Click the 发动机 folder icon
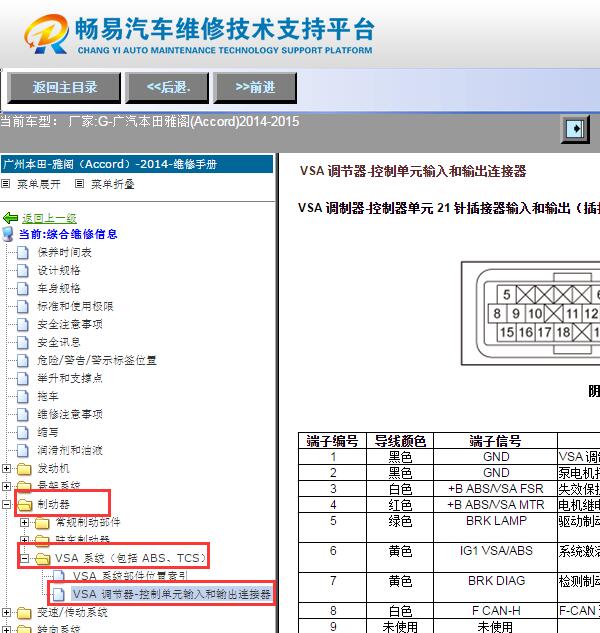 (x=24, y=469)
